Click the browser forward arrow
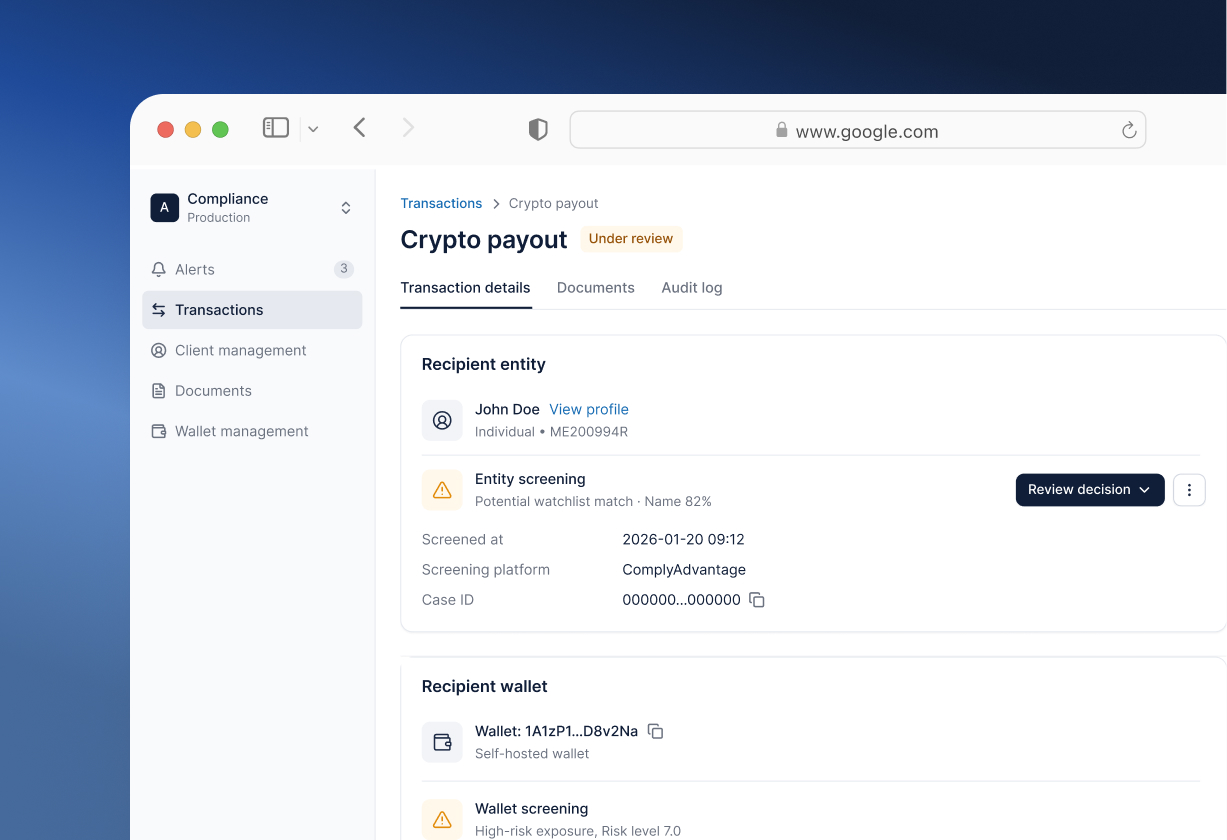1227x840 pixels. 408,127
